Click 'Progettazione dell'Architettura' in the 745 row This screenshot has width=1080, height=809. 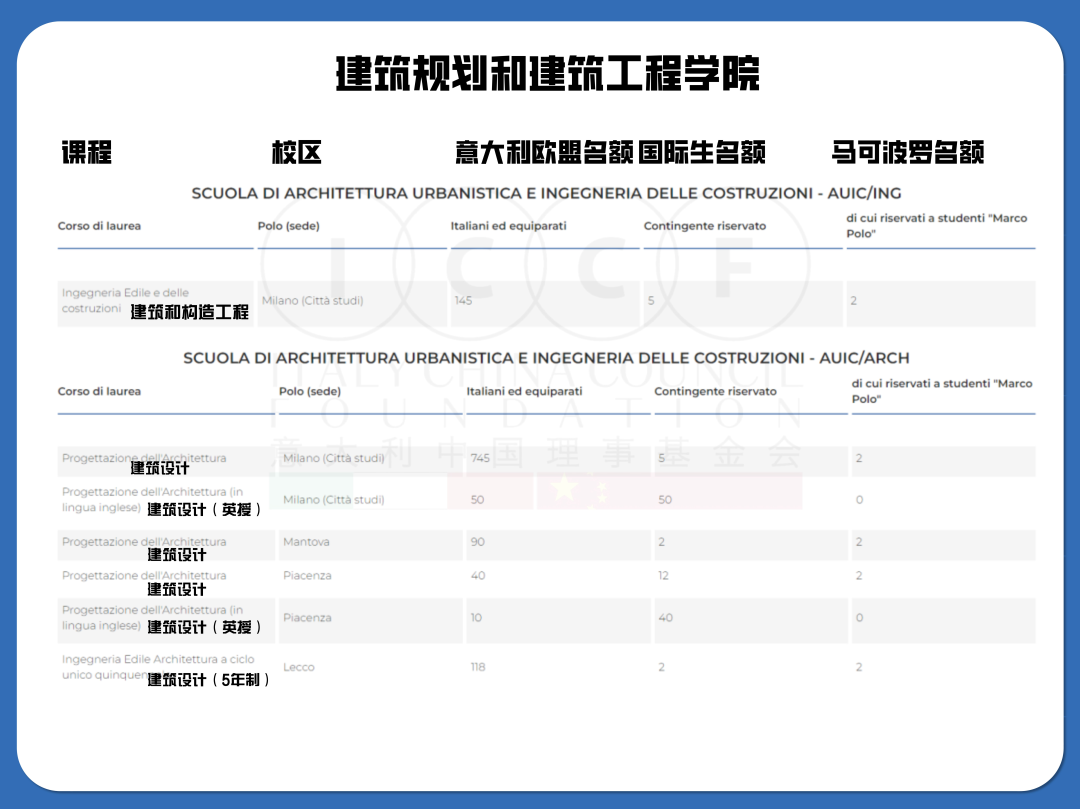[x=144, y=458]
